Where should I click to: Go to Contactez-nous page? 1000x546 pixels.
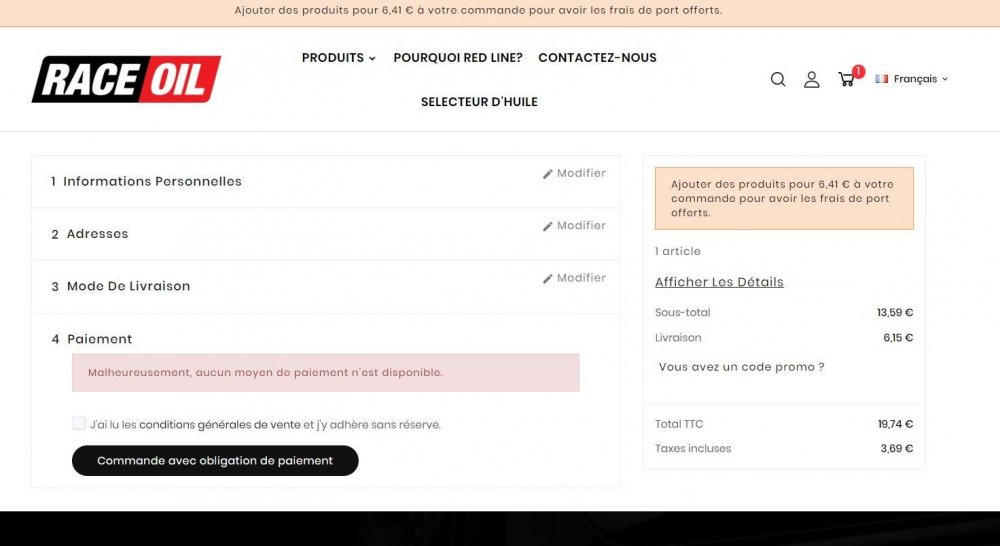tap(597, 58)
